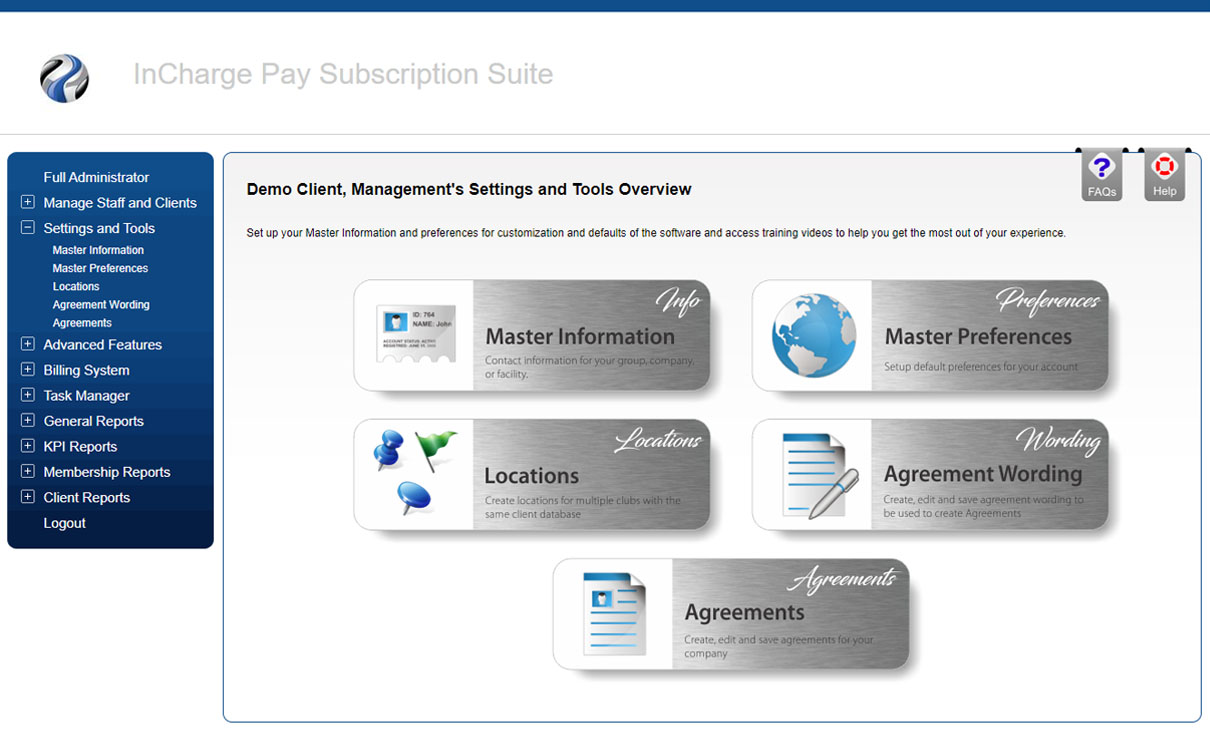Open the Agreement Wording card title
This screenshot has width=1210, height=750.
click(983, 474)
